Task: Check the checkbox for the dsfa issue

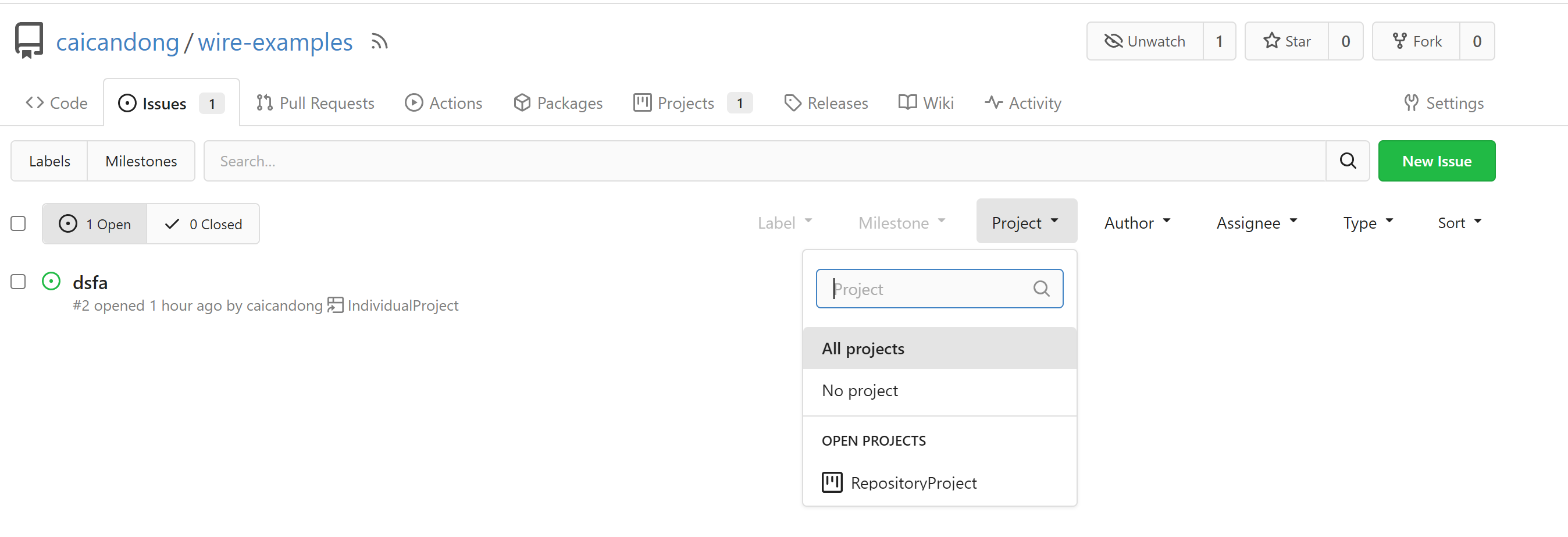Action: [x=18, y=281]
